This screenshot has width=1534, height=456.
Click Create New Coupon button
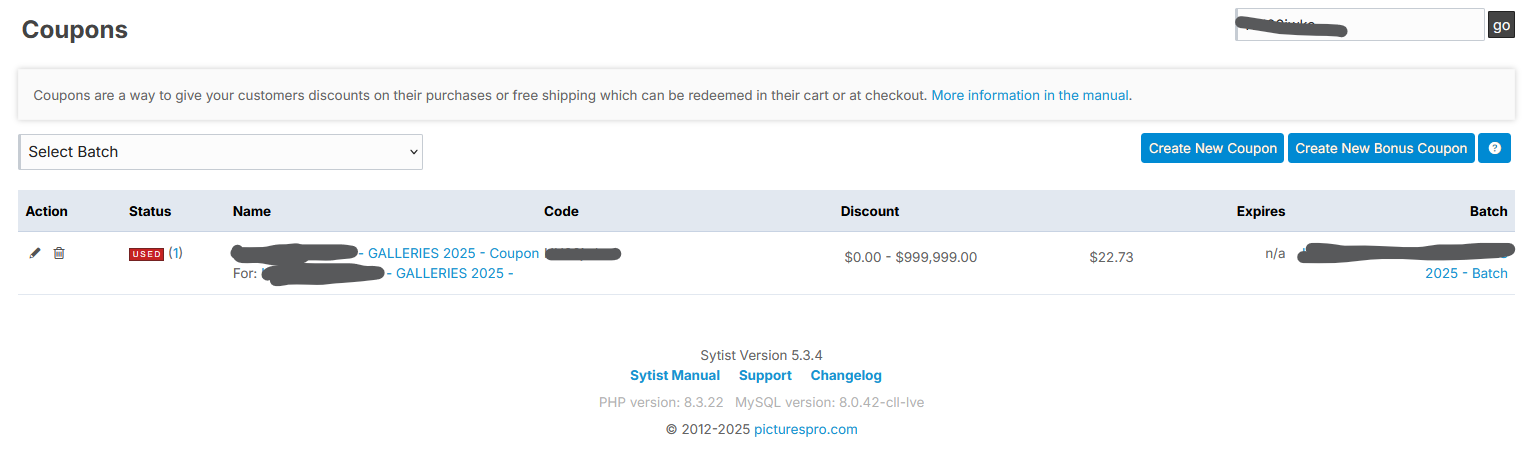(1213, 148)
